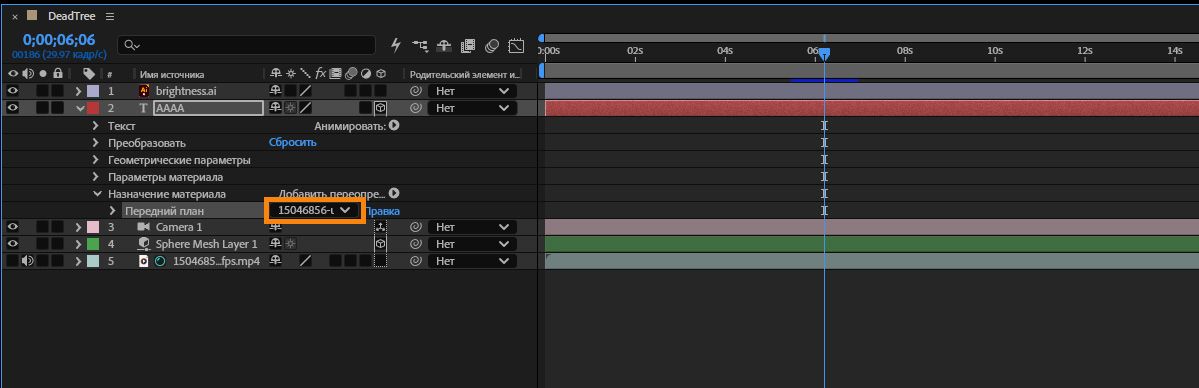Toggle shy switch on brightness.ai layer
The width and height of the screenshot is (1199, 388).
click(x=275, y=91)
